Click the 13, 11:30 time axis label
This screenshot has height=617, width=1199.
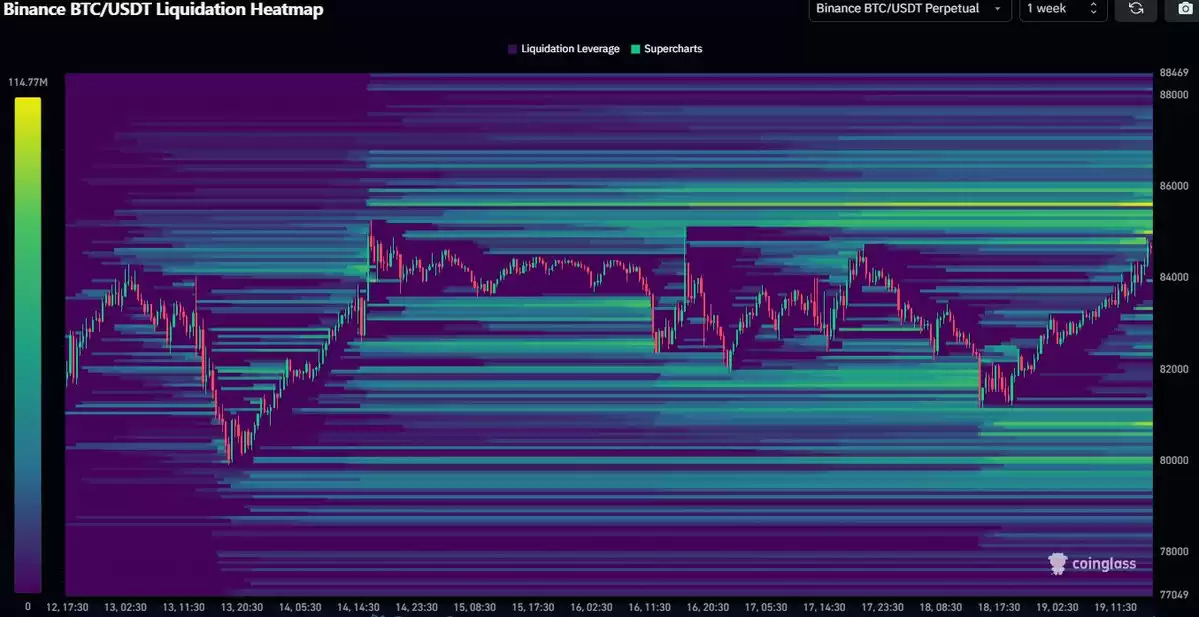point(184,607)
